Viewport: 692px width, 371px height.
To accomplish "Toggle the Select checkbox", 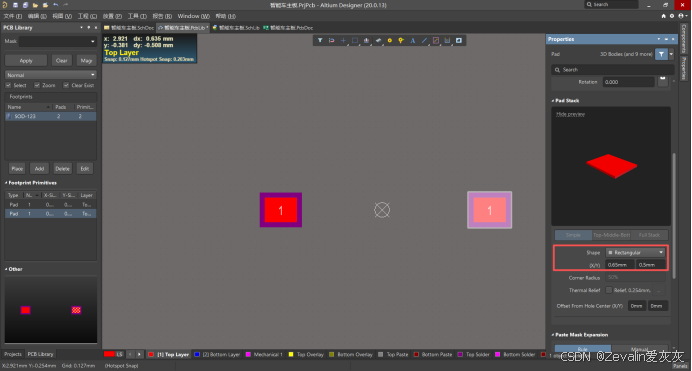I will (x=8, y=85).
